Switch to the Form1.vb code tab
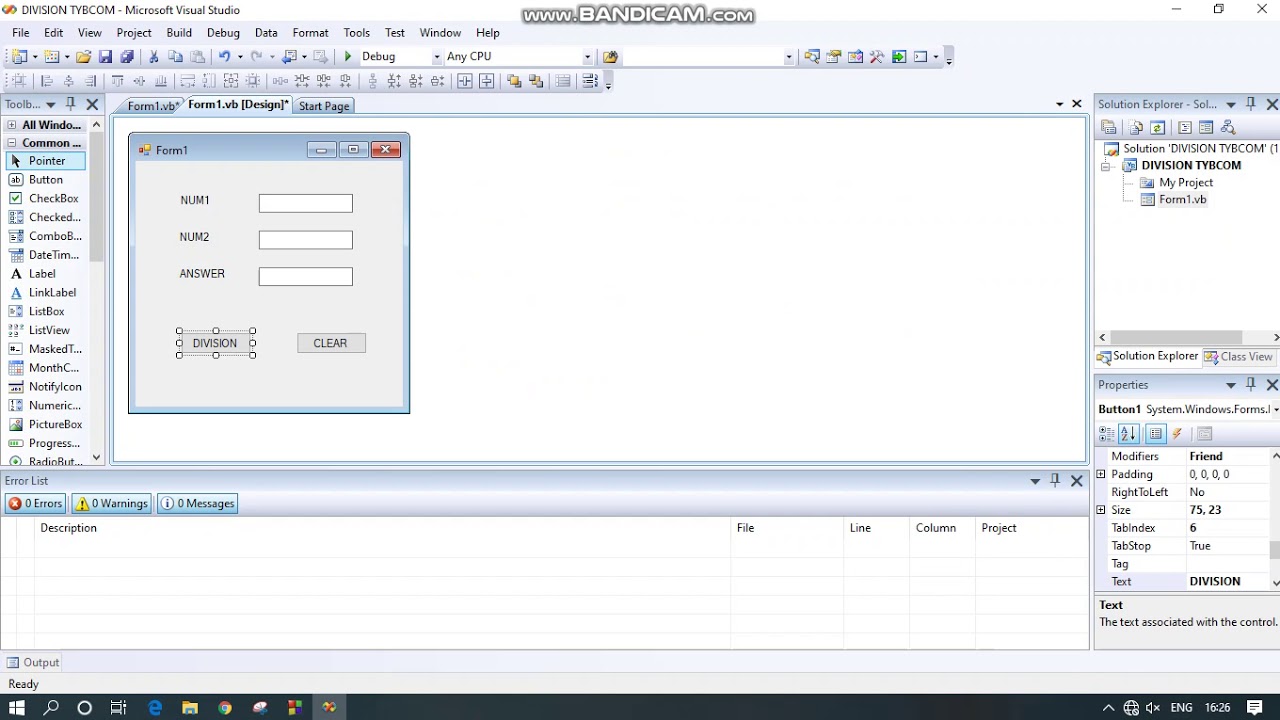1280x720 pixels. point(152,106)
